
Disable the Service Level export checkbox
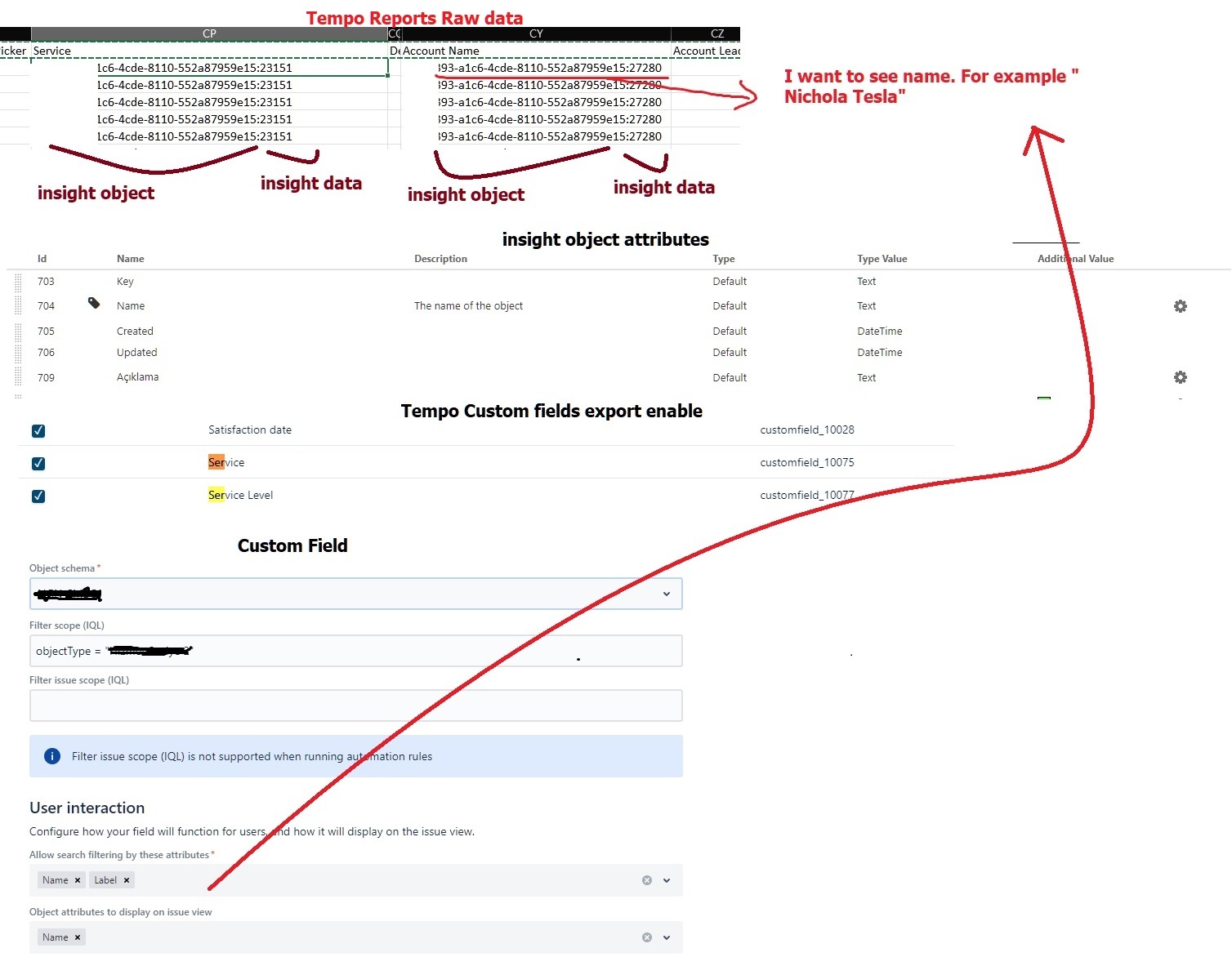tap(38, 496)
